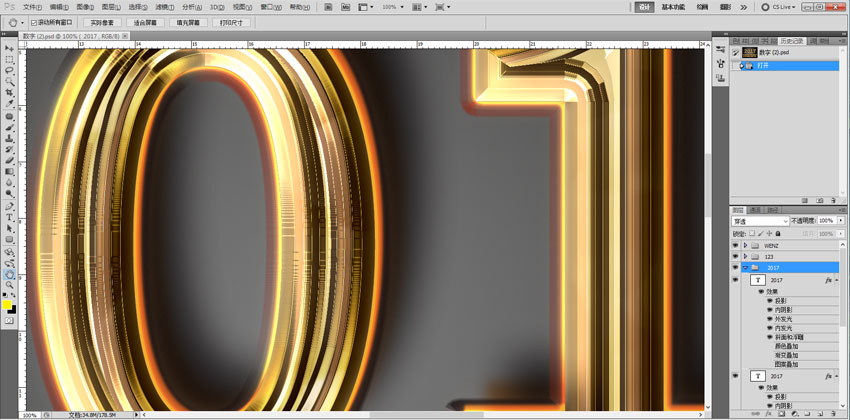Collapse the 2017 folder group

tap(745, 267)
